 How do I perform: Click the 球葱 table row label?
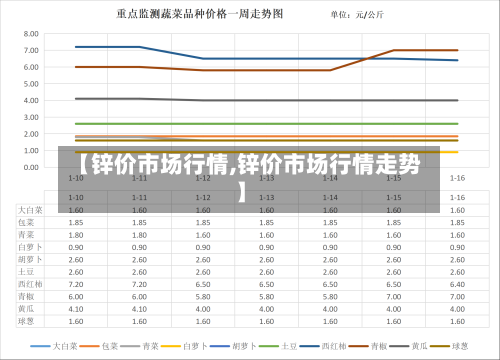26,321
